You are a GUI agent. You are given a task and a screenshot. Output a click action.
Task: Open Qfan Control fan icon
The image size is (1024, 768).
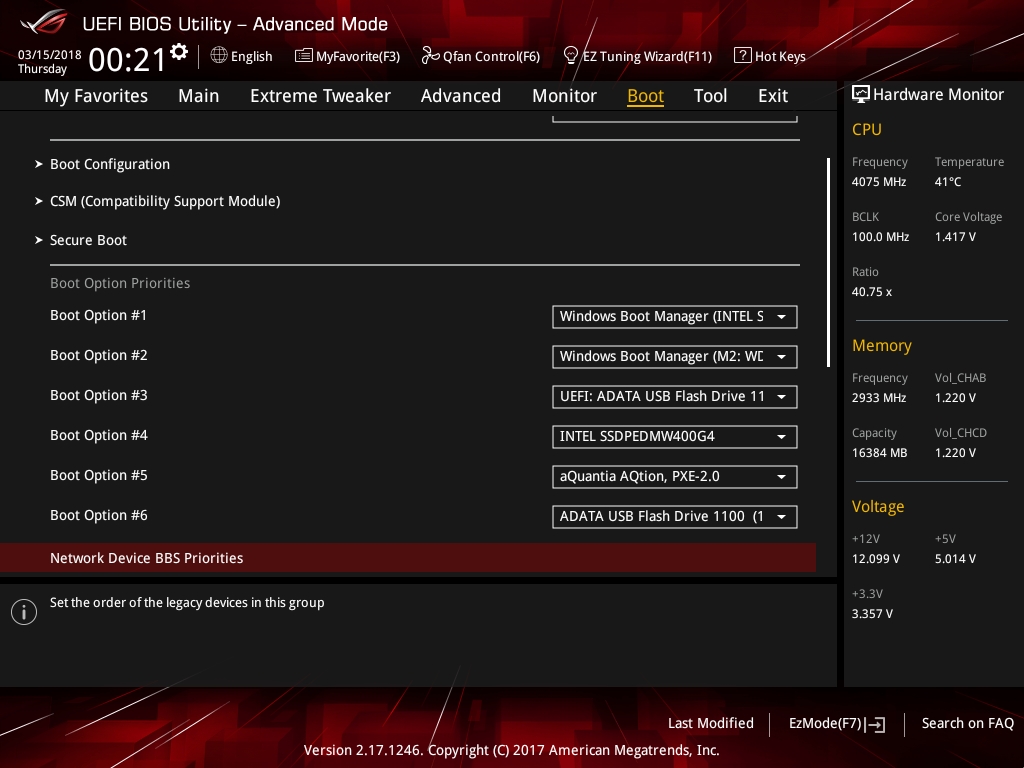[x=430, y=56]
